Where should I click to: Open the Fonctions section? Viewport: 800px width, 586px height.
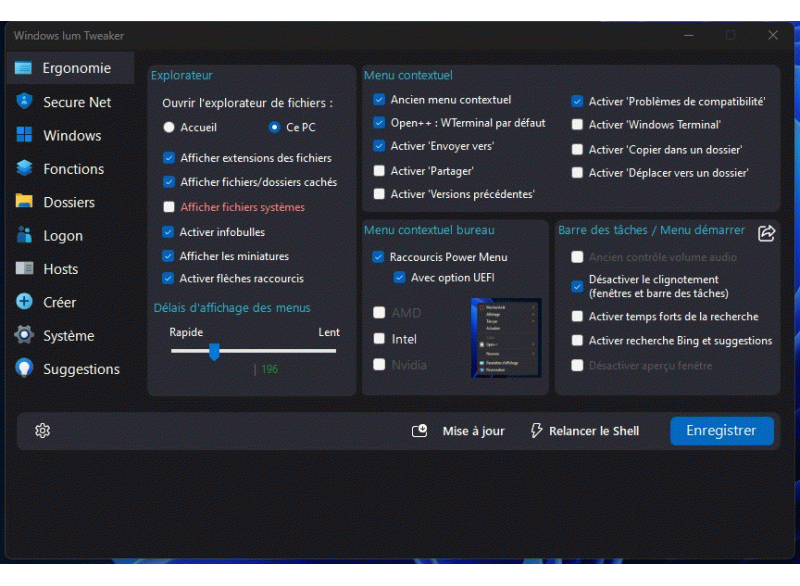pyautogui.click(x=70, y=169)
